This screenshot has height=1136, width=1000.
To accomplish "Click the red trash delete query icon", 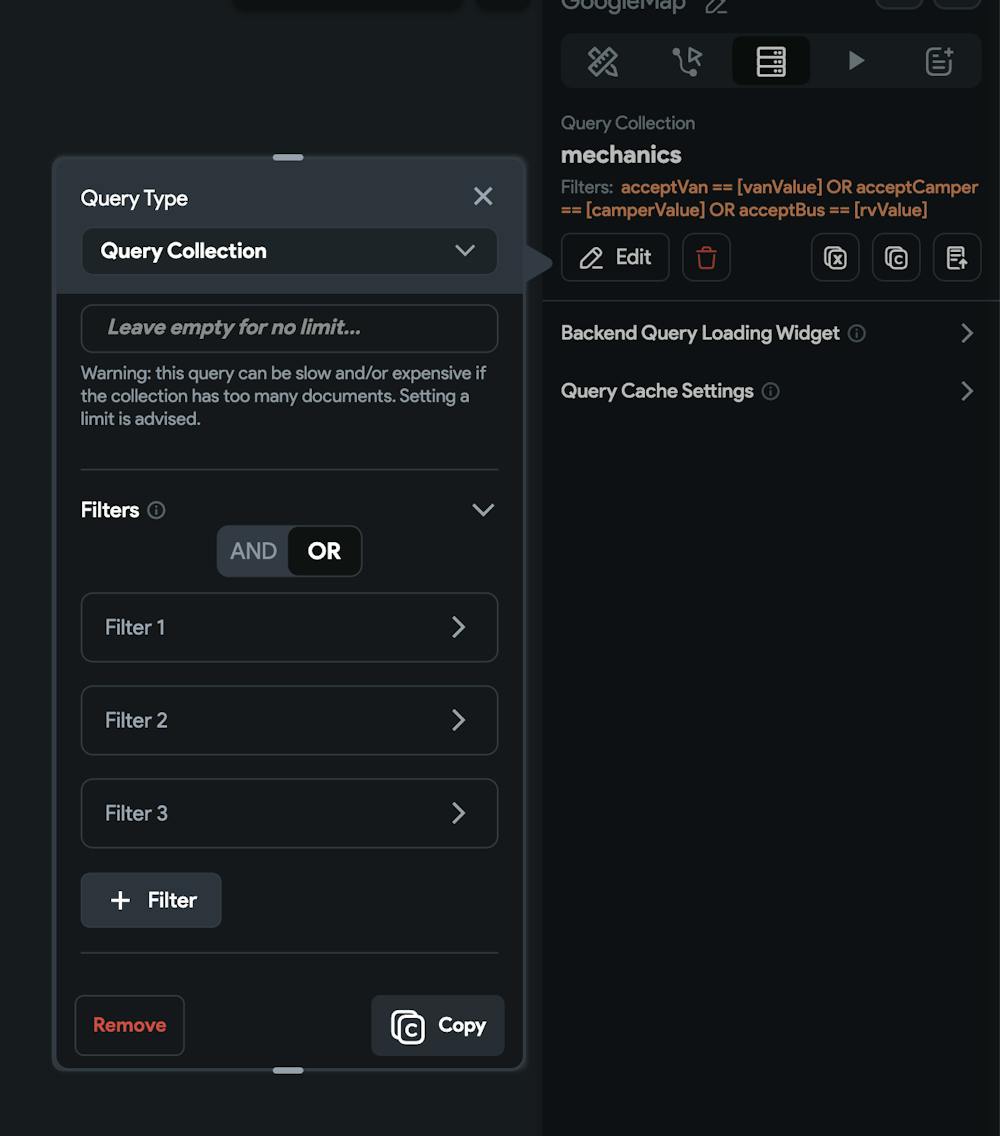I will coord(707,258).
